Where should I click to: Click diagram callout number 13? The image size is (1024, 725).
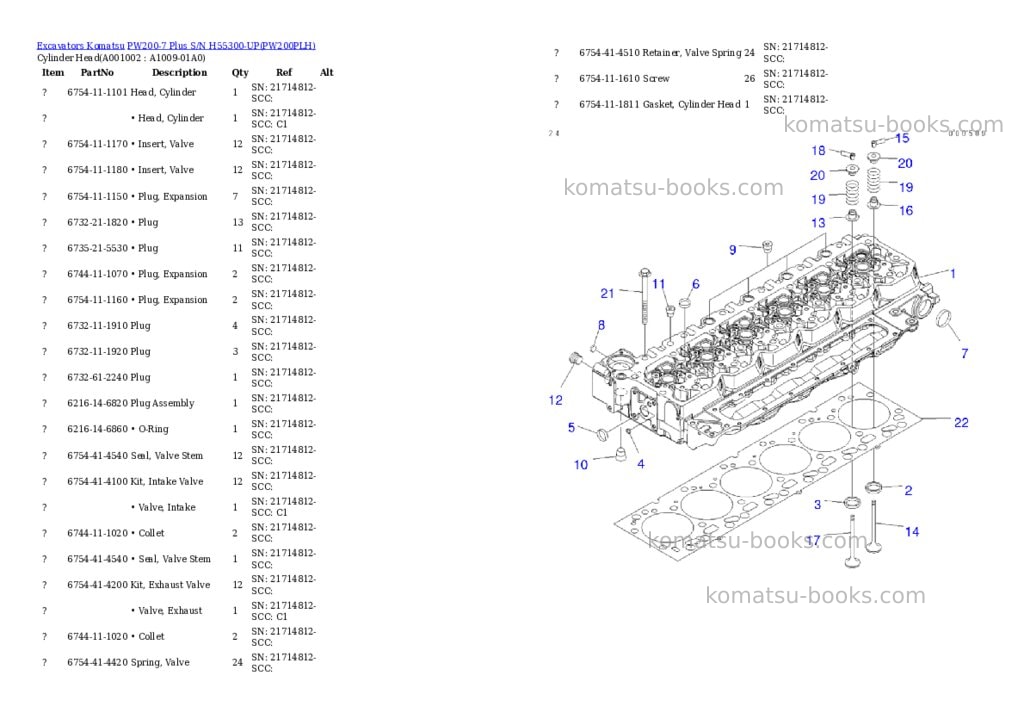[x=818, y=223]
